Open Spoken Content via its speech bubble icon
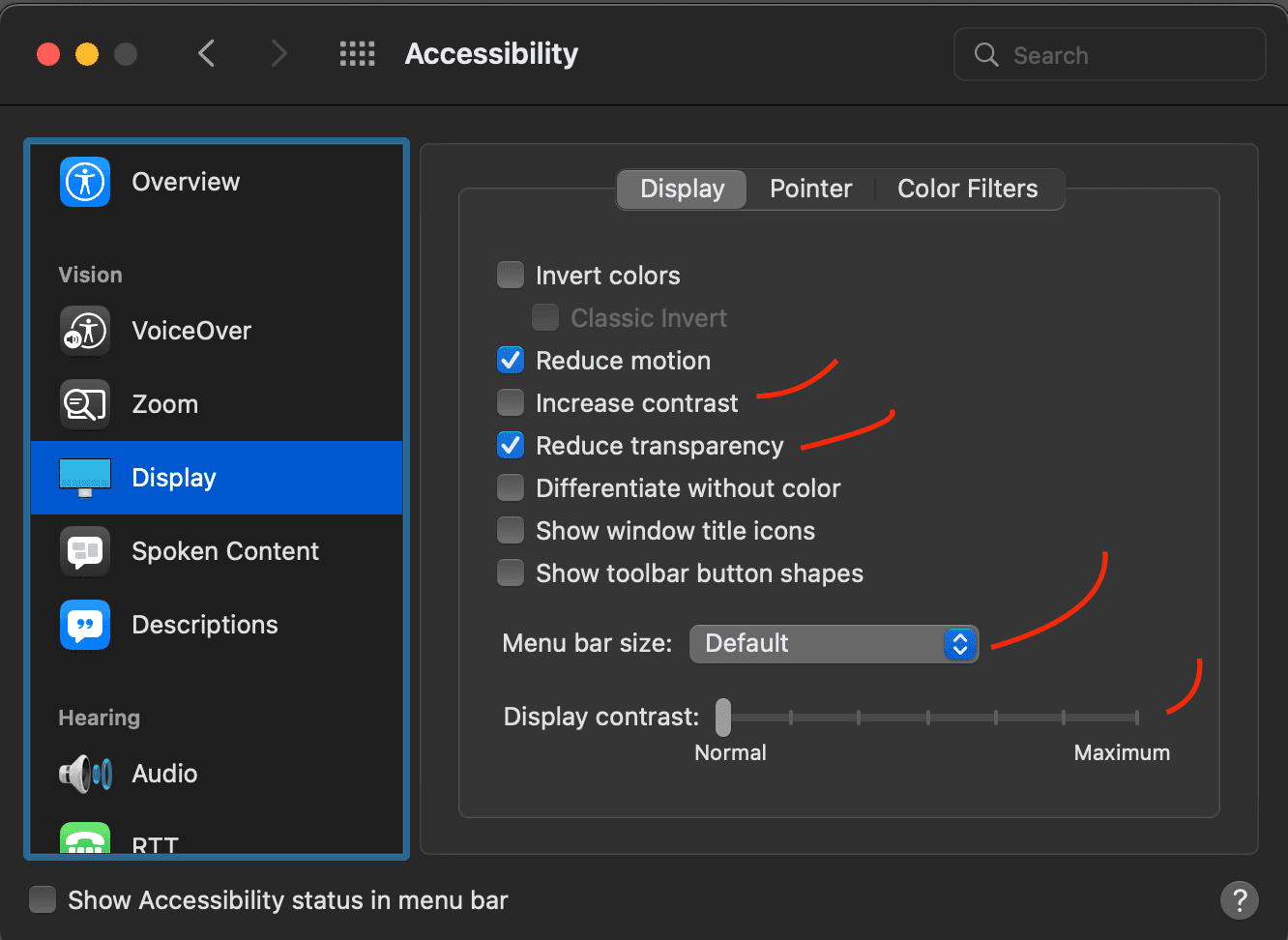 point(85,551)
